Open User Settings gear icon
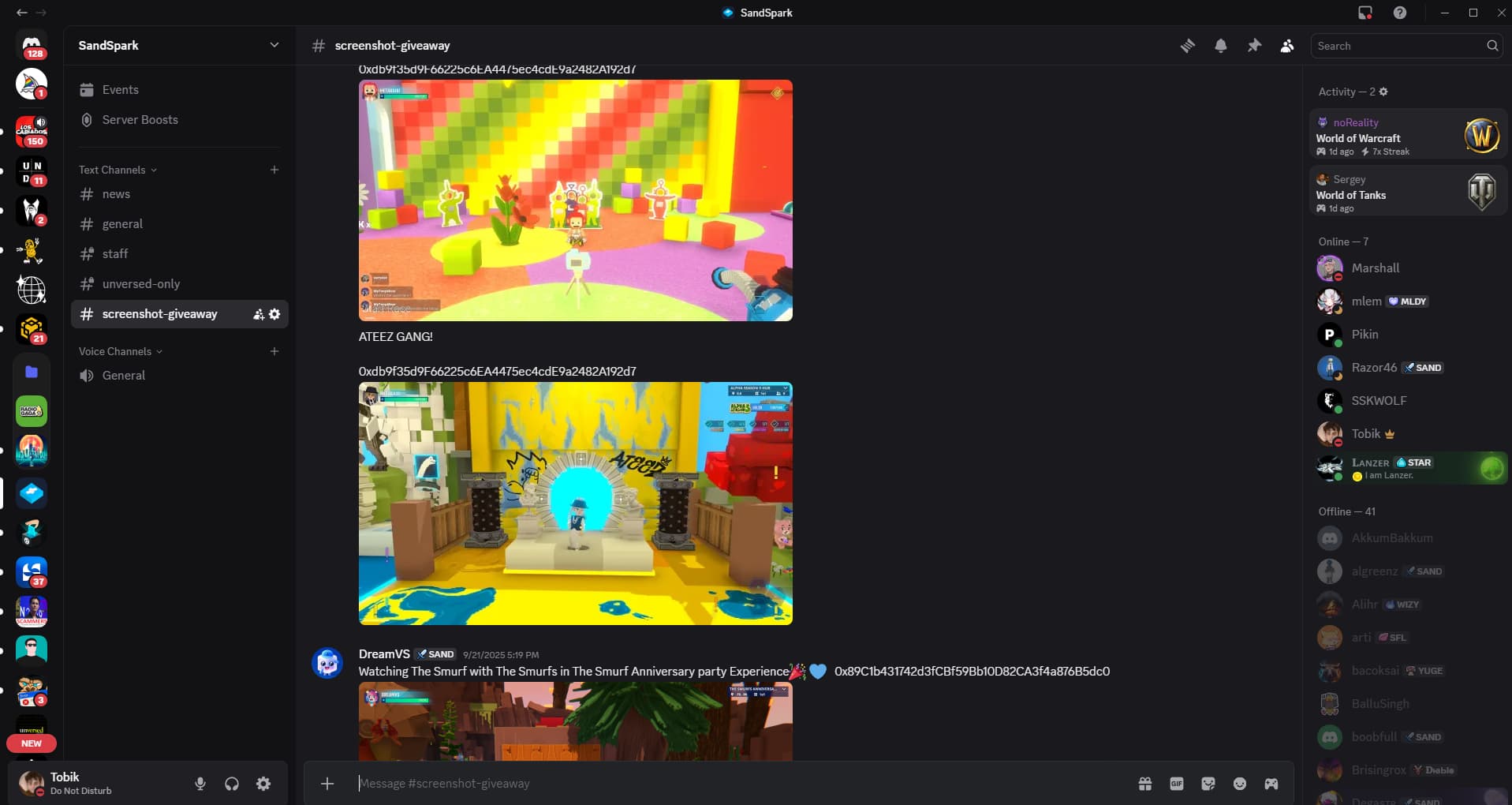The image size is (1512, 805). (x=263, y=784)
